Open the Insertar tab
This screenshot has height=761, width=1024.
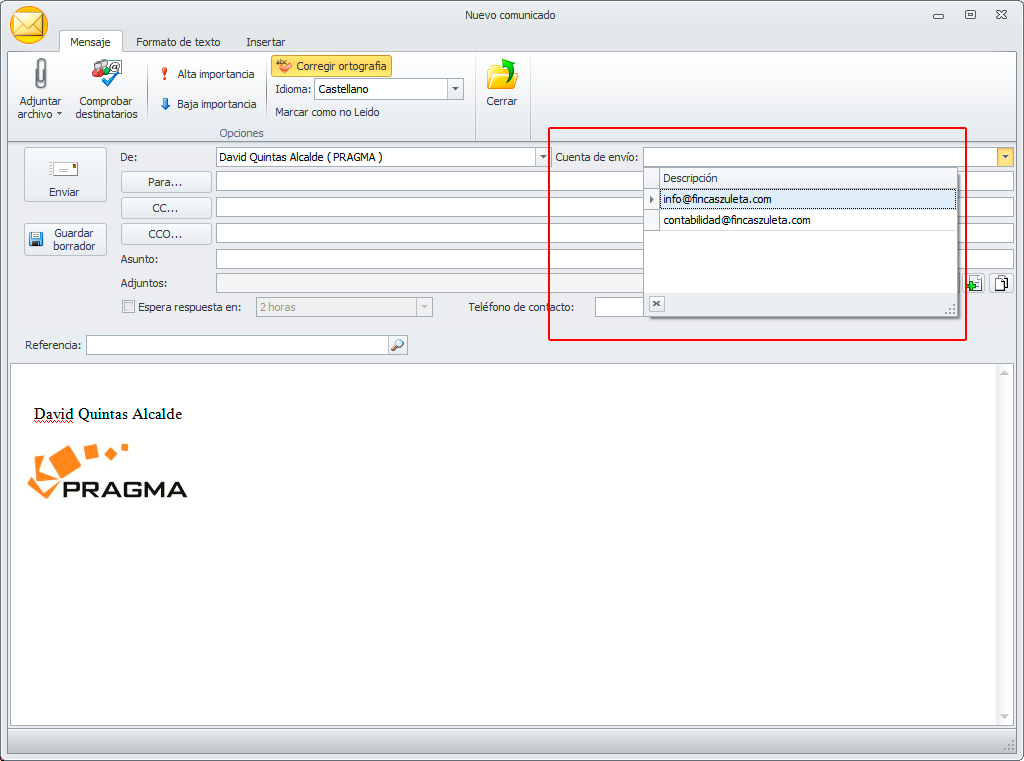[x=265, y=42]
